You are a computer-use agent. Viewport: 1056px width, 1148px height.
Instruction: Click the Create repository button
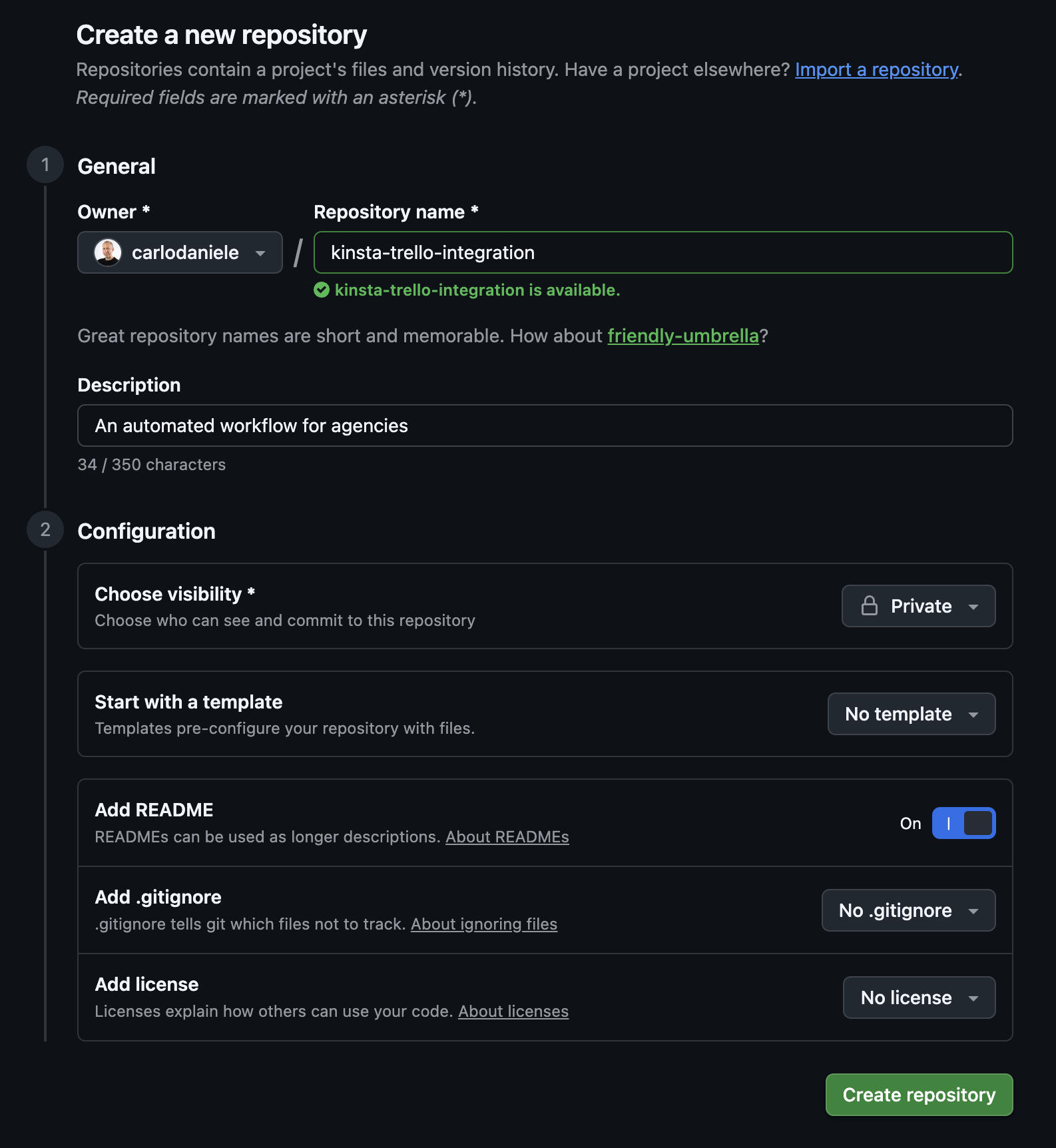[919, 1094]
